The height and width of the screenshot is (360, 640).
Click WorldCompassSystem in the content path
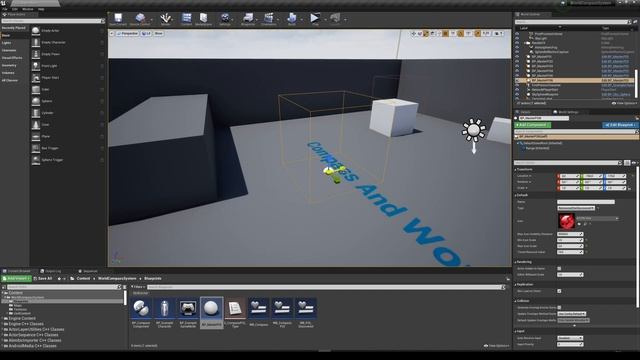click(117, 278)
